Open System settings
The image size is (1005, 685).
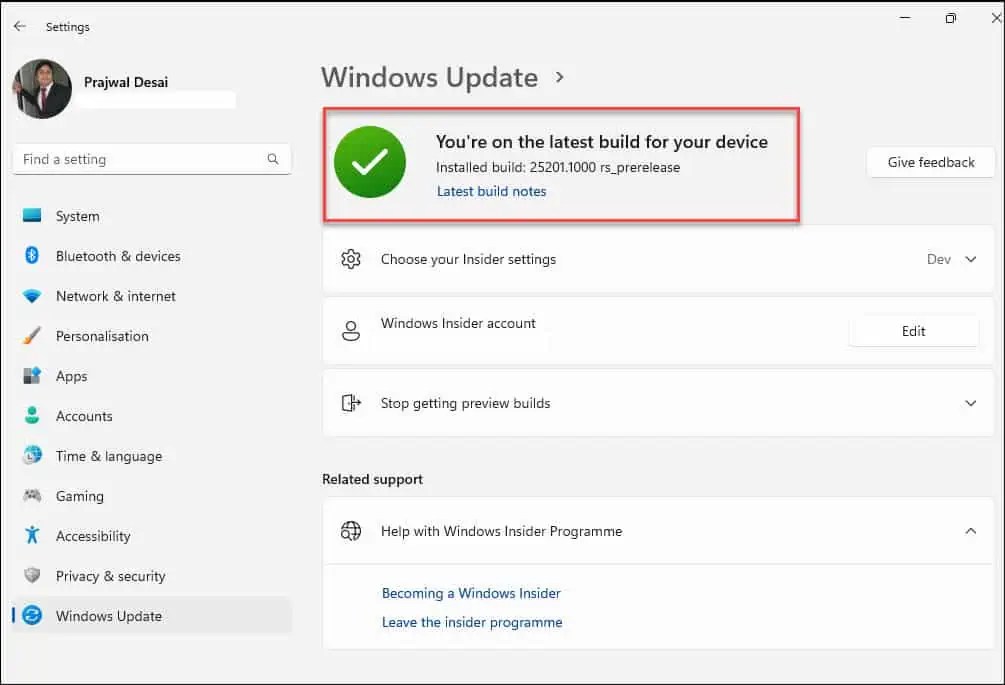(152, 216)
